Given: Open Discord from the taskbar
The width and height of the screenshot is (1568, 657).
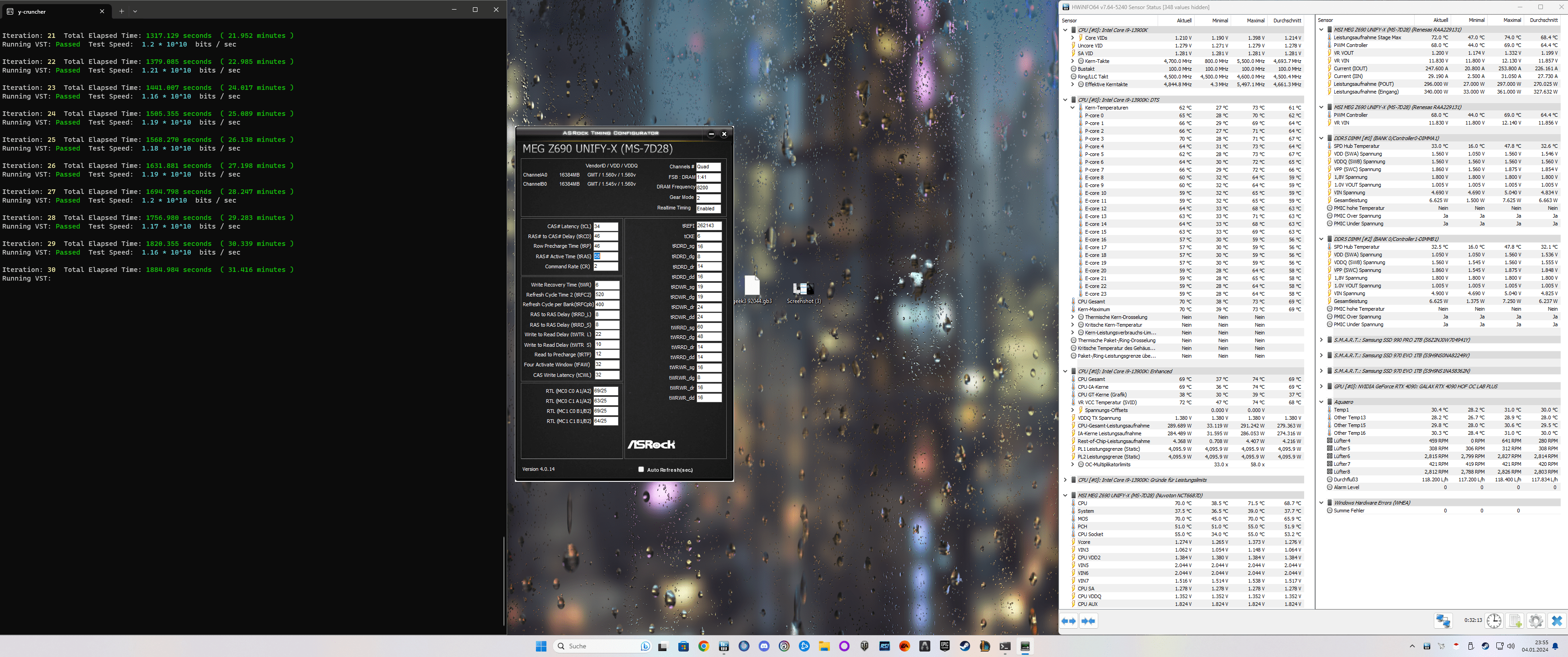Looking at the screenshot, I should pos(764,646).
